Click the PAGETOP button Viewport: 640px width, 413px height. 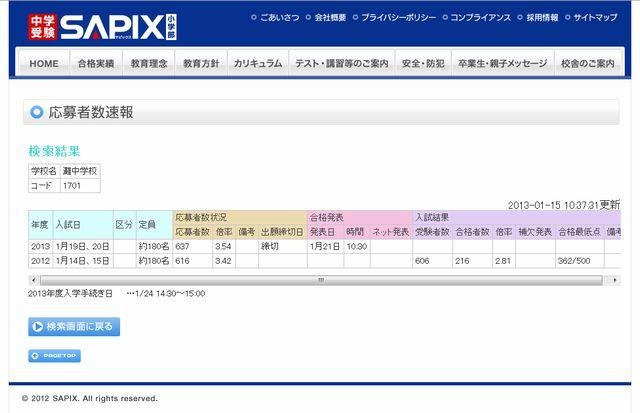(x=54, y=356)
